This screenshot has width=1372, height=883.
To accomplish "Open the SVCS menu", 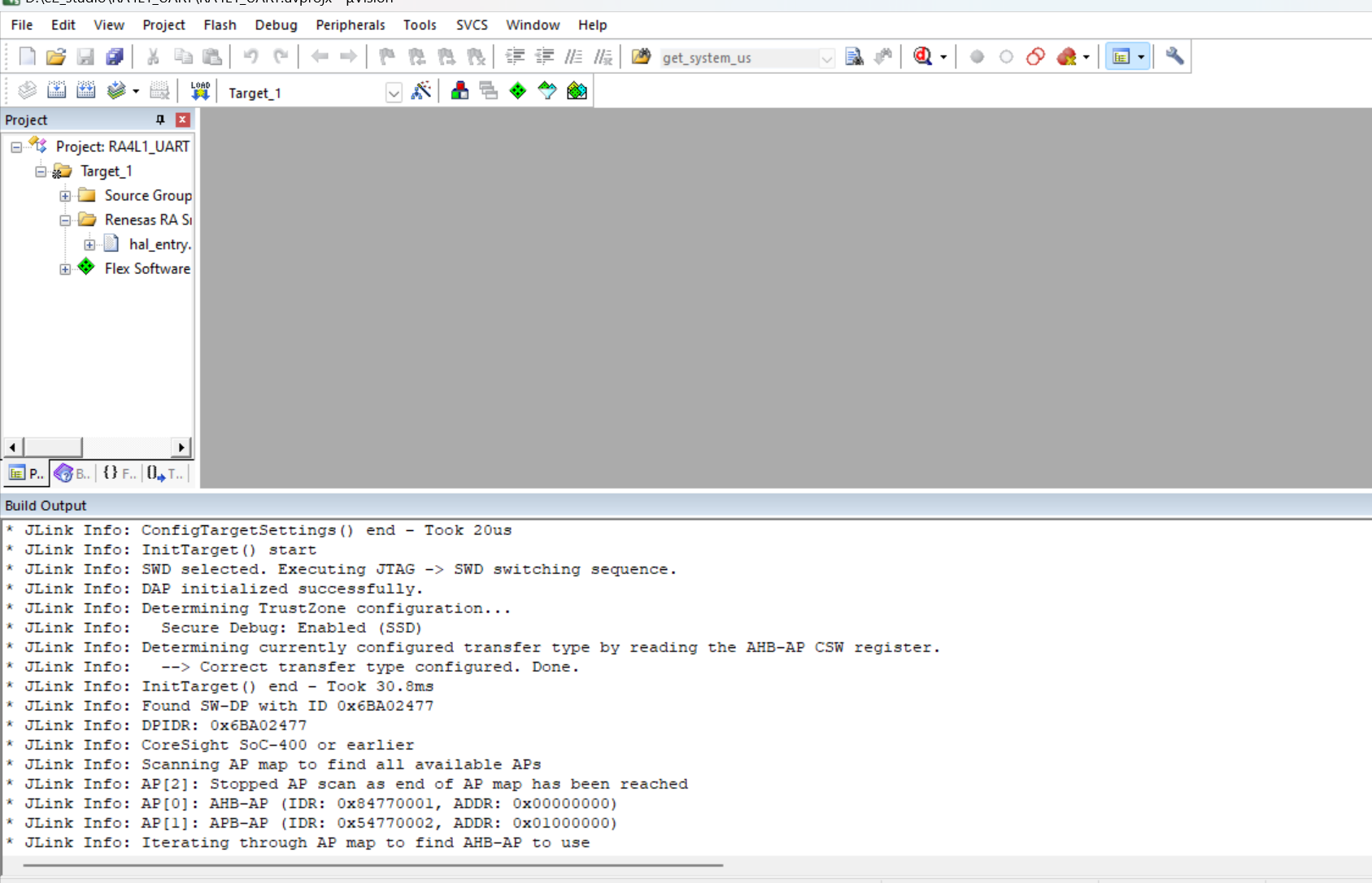I will coord(472,25).
